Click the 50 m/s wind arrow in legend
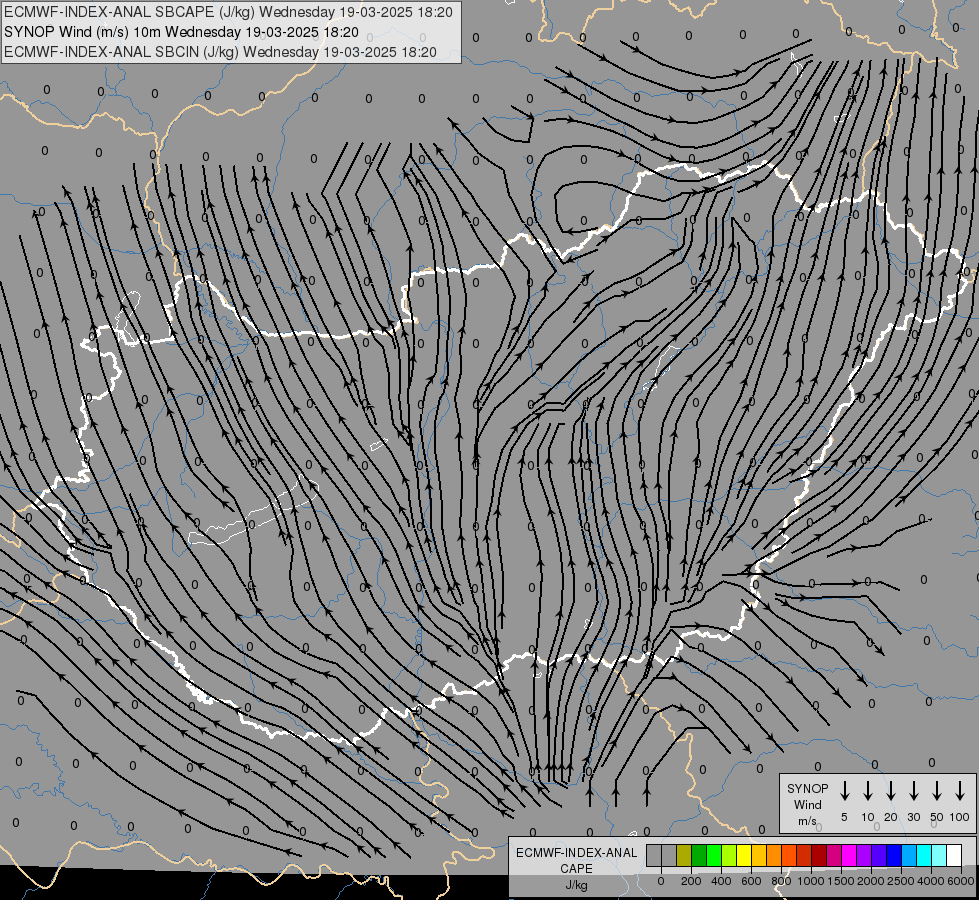The width and height of the screenshot is (979, 900). (937, 791)
